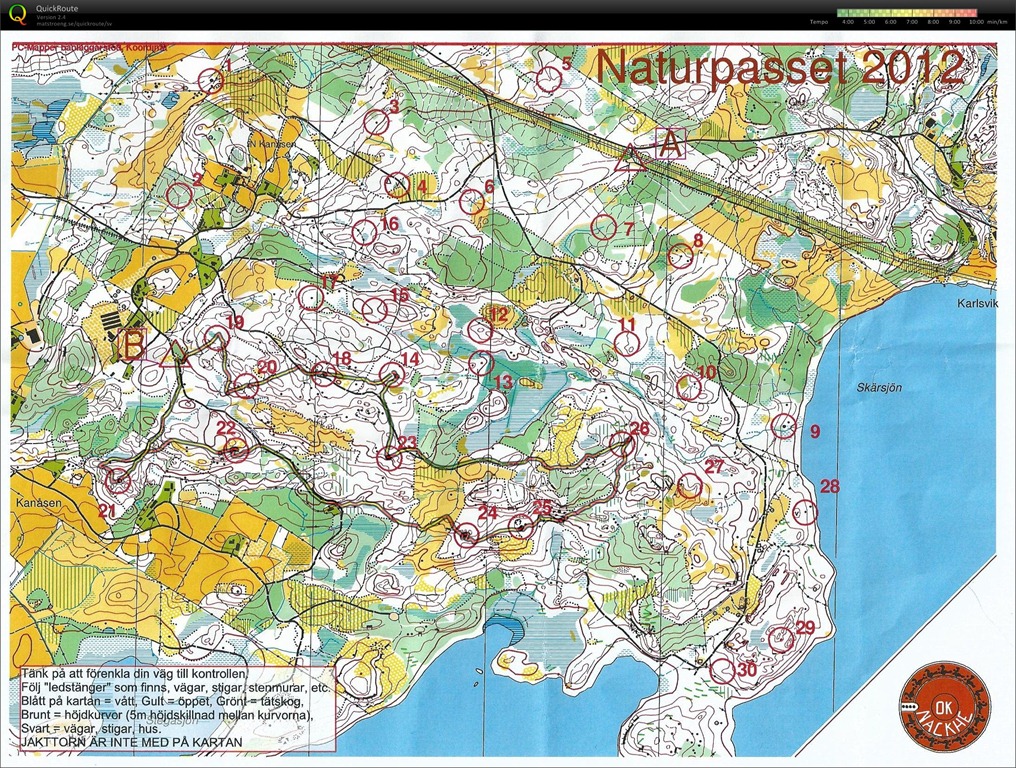
Task: Click the boxed letter B marker
Action: (x=131, y=345)
